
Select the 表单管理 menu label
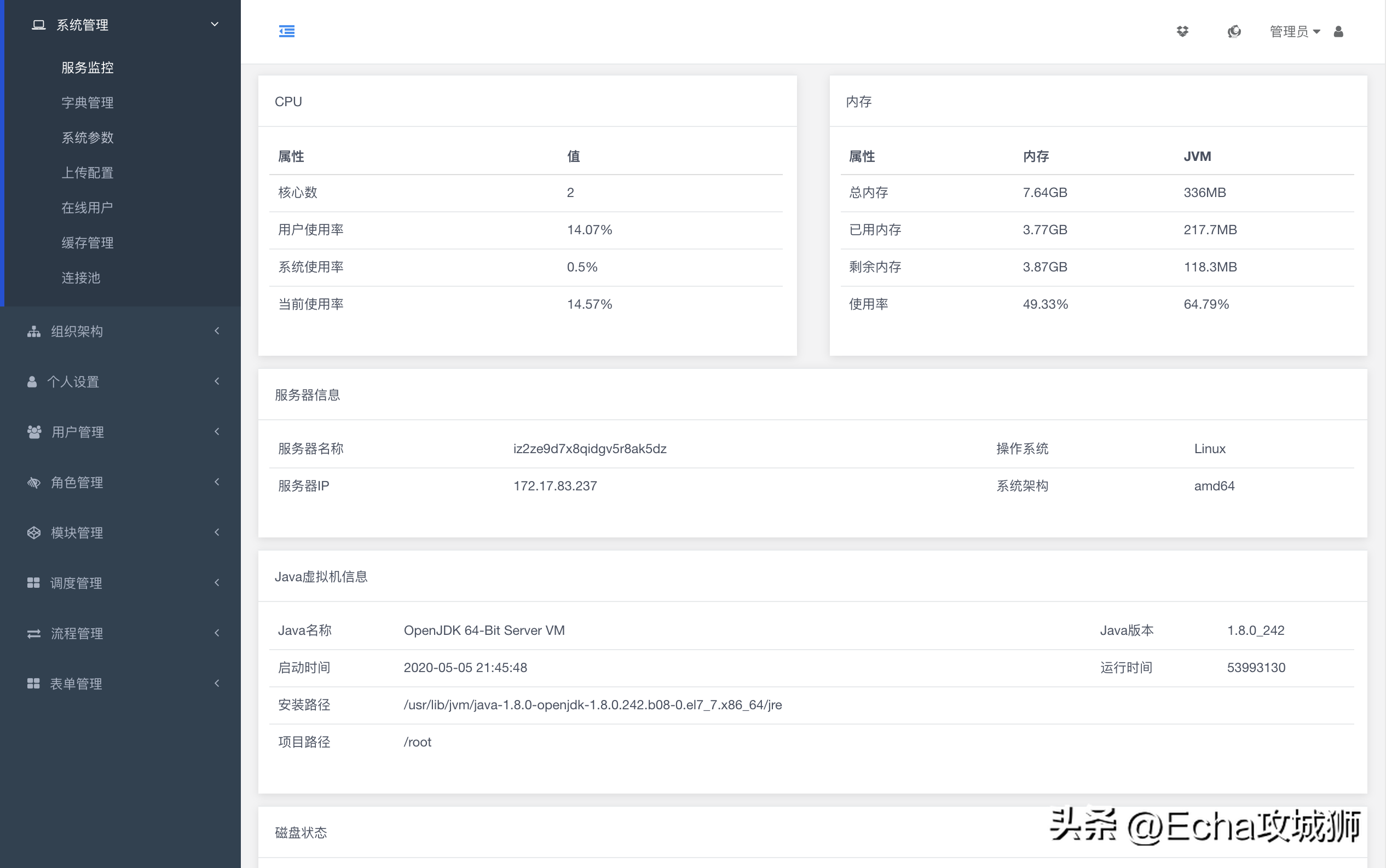click(x=76, y=683)
